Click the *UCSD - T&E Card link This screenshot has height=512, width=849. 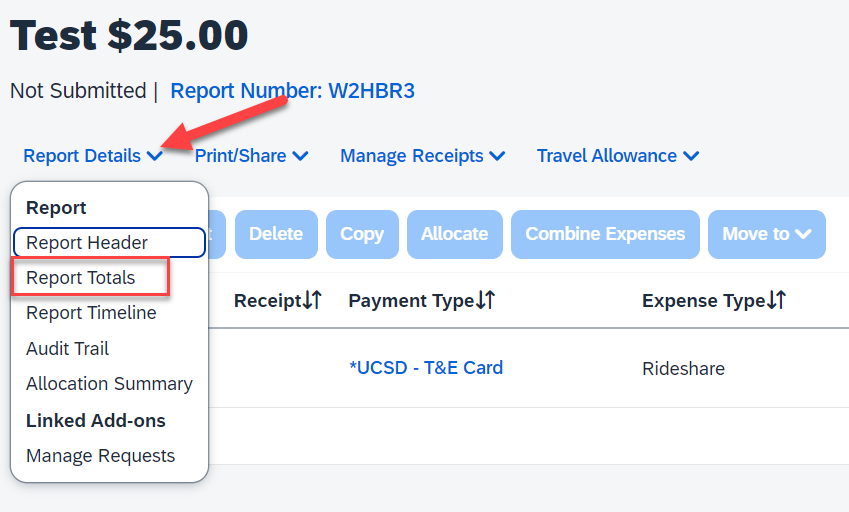(425, 368)
